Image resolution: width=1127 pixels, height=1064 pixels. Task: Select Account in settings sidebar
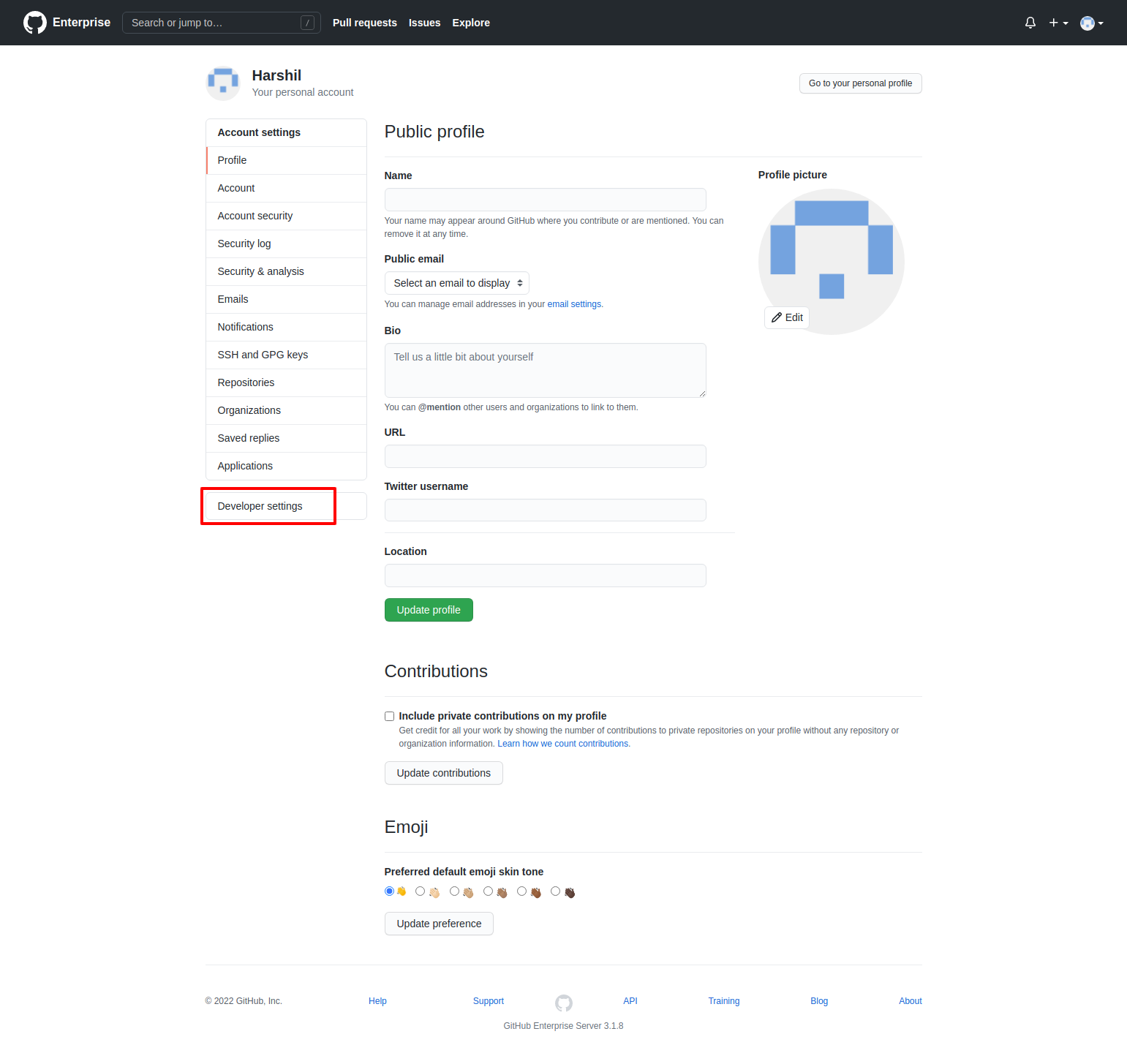pos(286,188)
